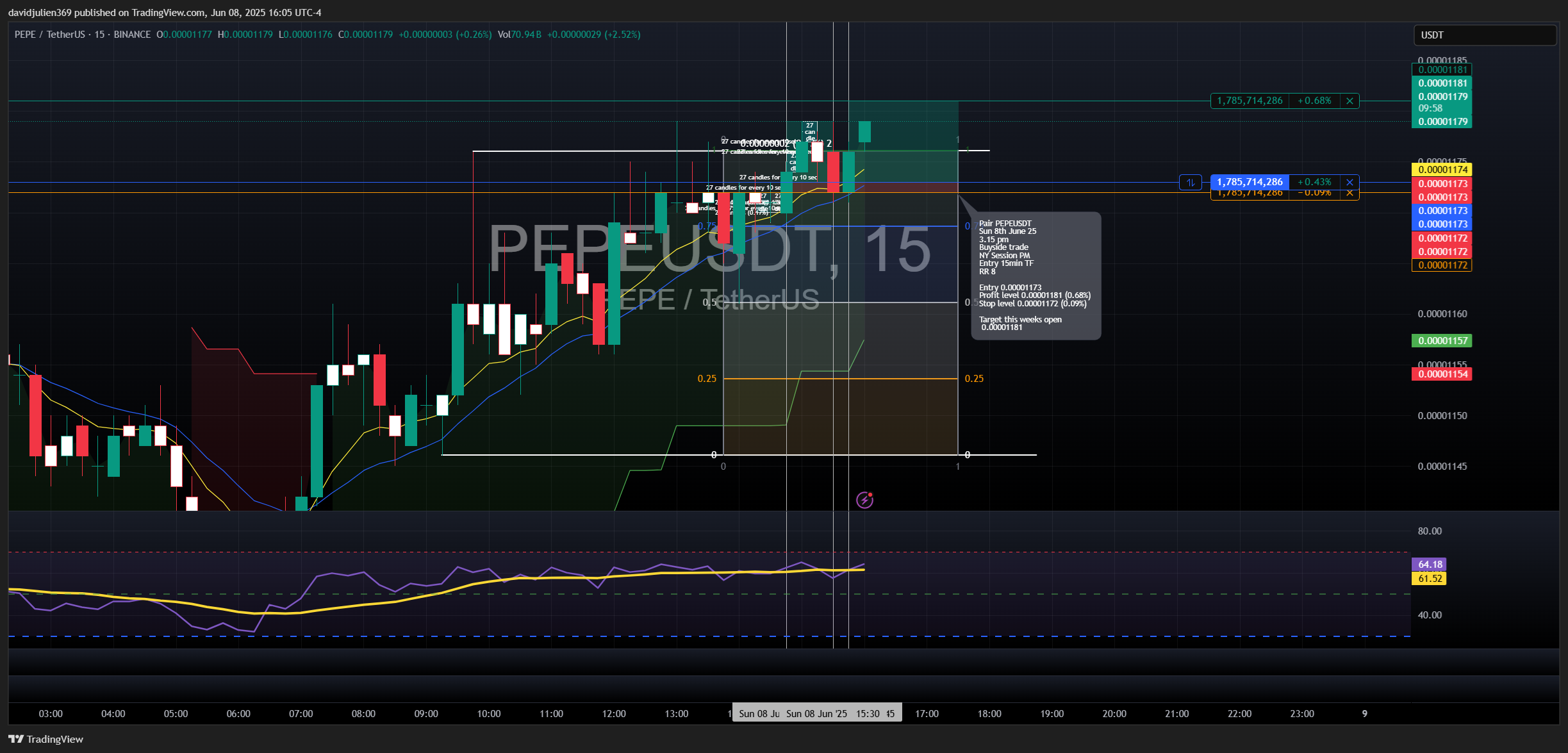
Task: Click the purple lightning bolt icon
Action: [864, 500]
